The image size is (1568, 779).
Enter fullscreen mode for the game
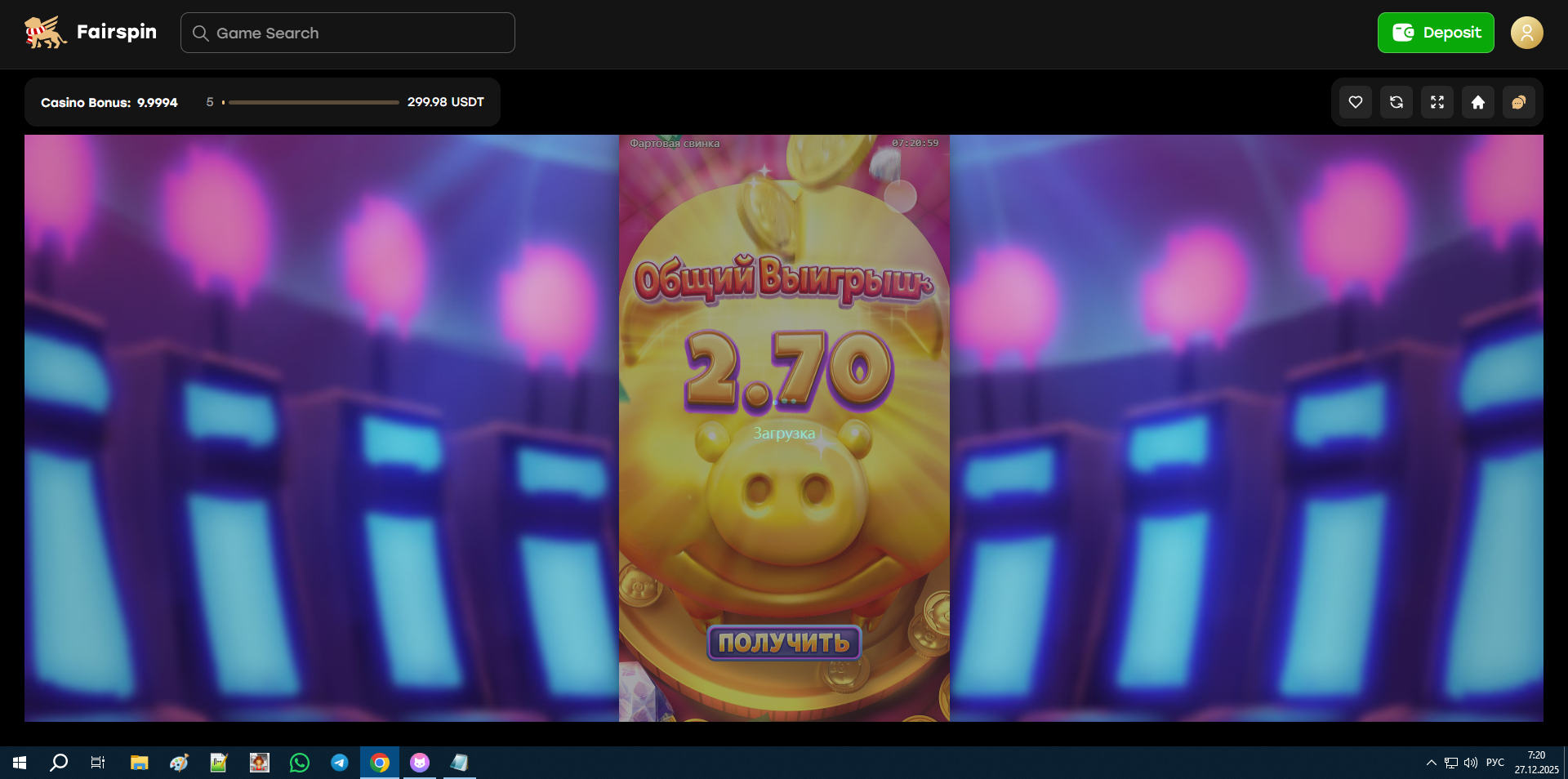click(x=1437, y=102)
